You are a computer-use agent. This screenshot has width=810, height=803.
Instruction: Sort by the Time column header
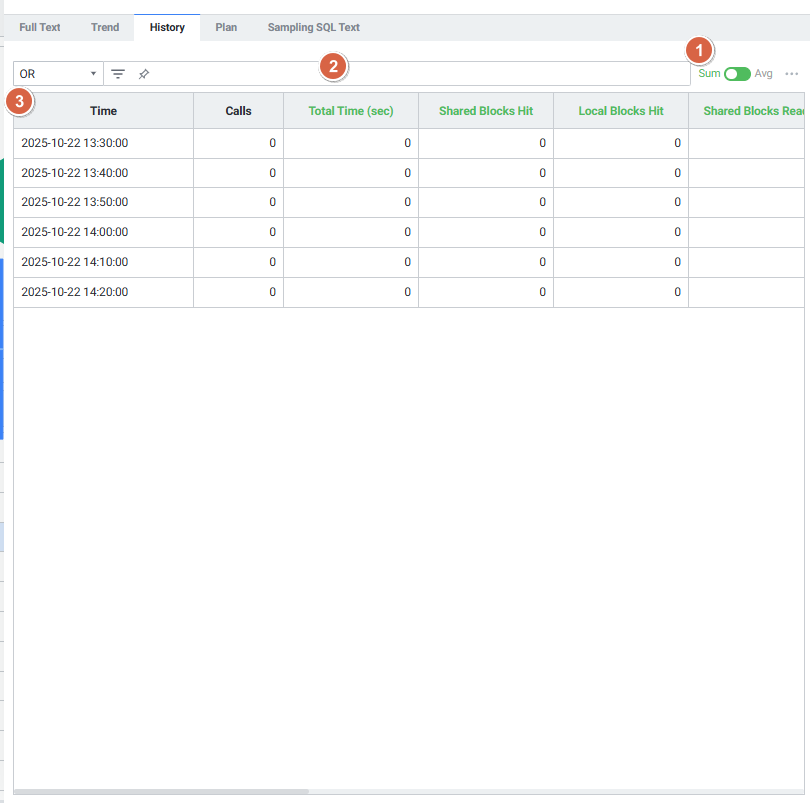(x=103, y=111)
